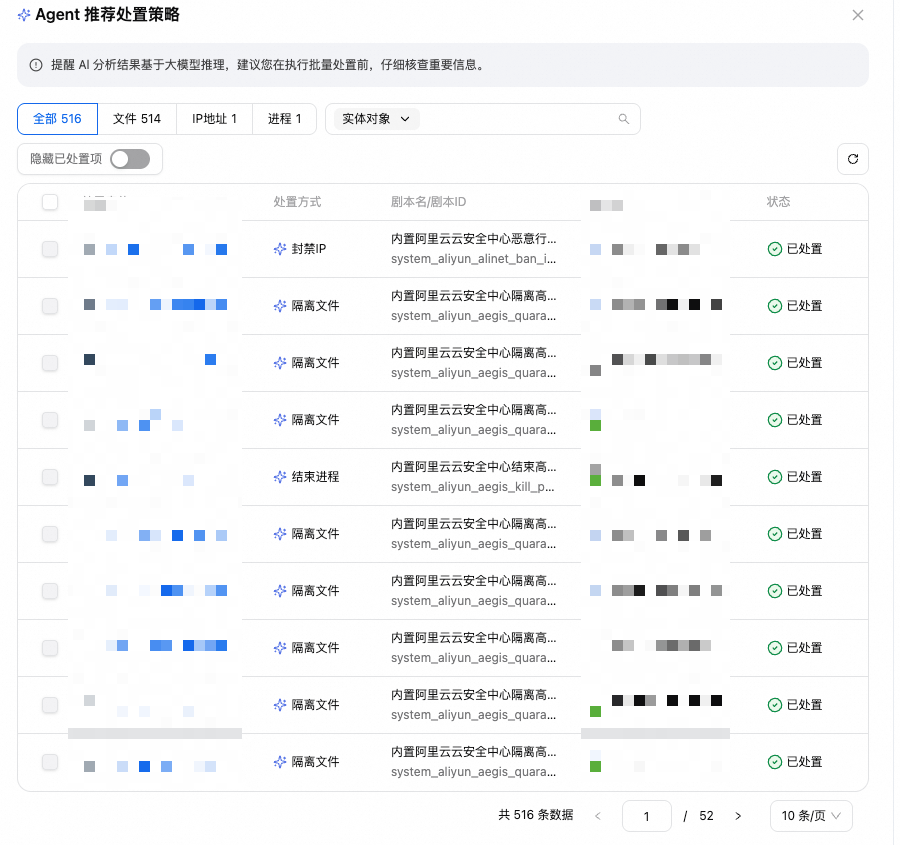Click the sparkle icon next to the dialog title

pos(24,15)
